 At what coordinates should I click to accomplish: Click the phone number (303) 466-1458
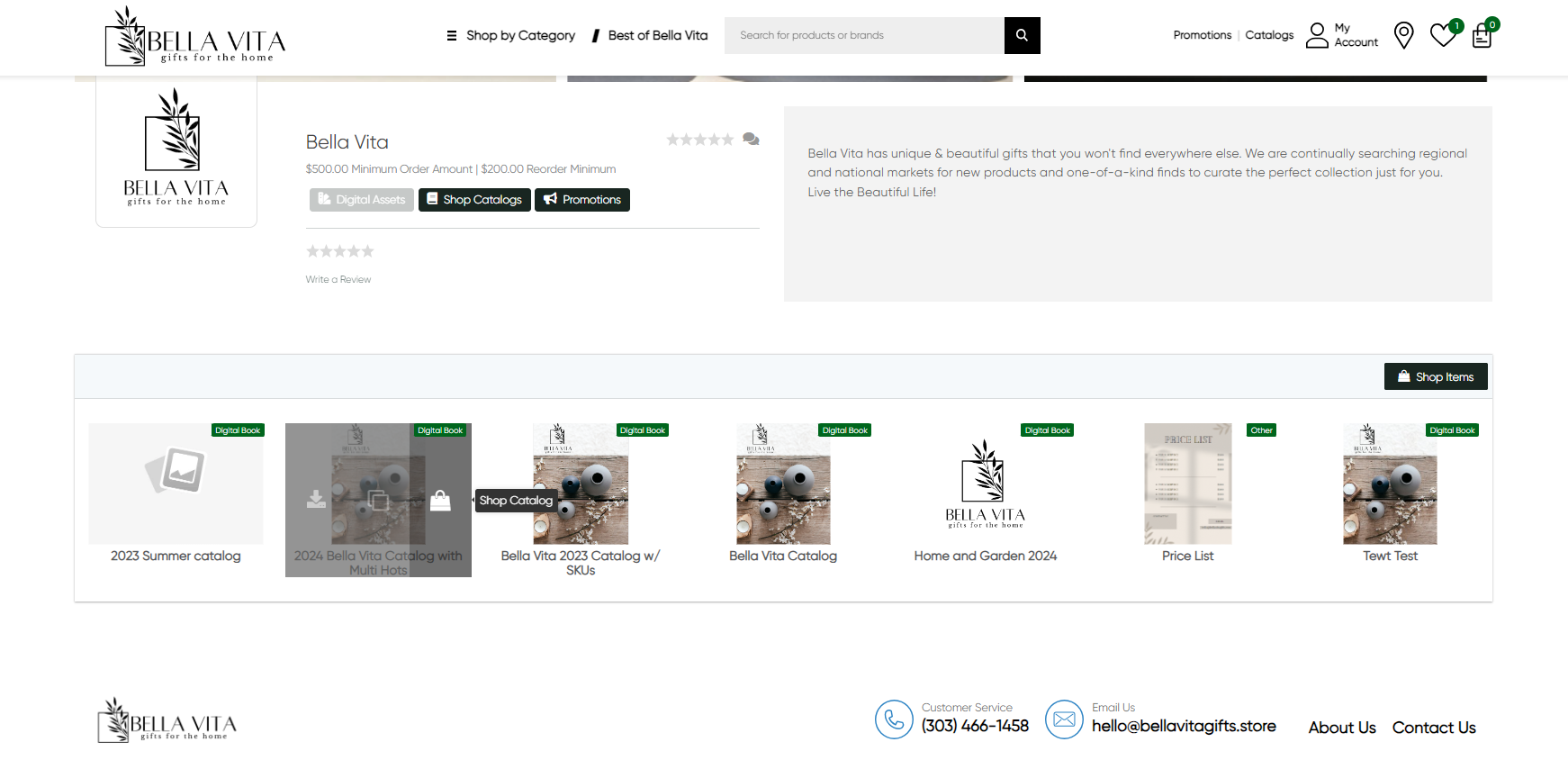click(x=975, y=726)
